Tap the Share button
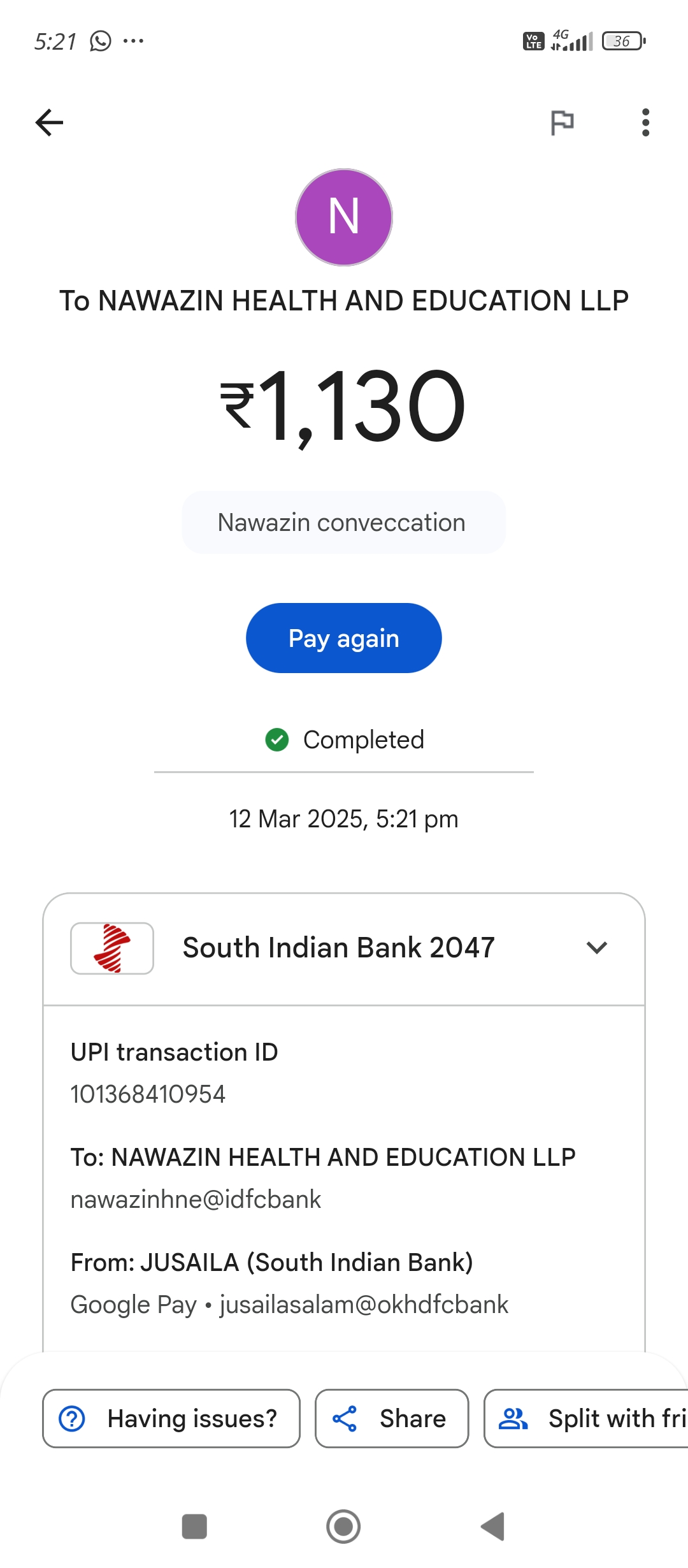The image size is (688, 1568). coord(392,1418)
